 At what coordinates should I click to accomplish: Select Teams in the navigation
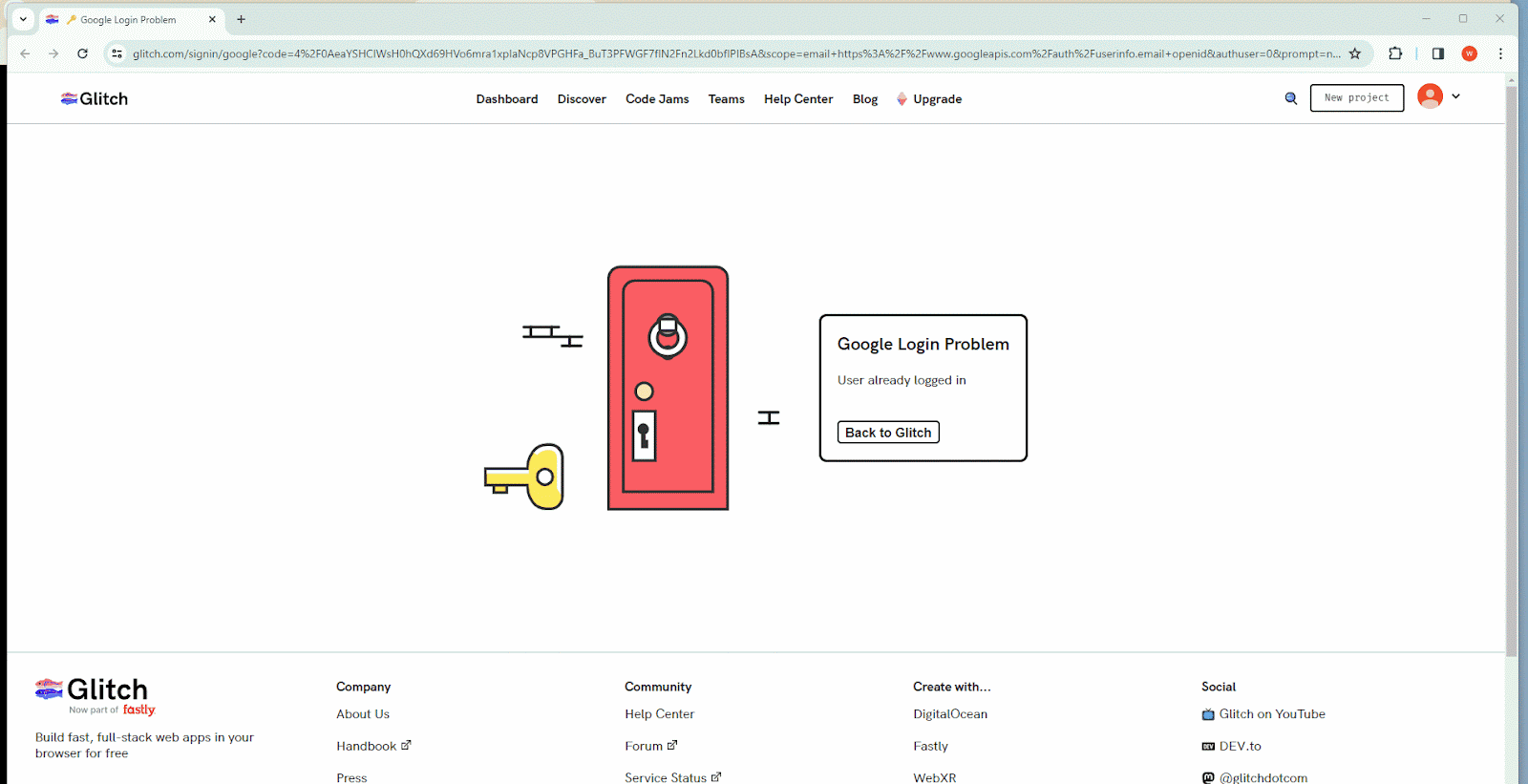(726, 99)
